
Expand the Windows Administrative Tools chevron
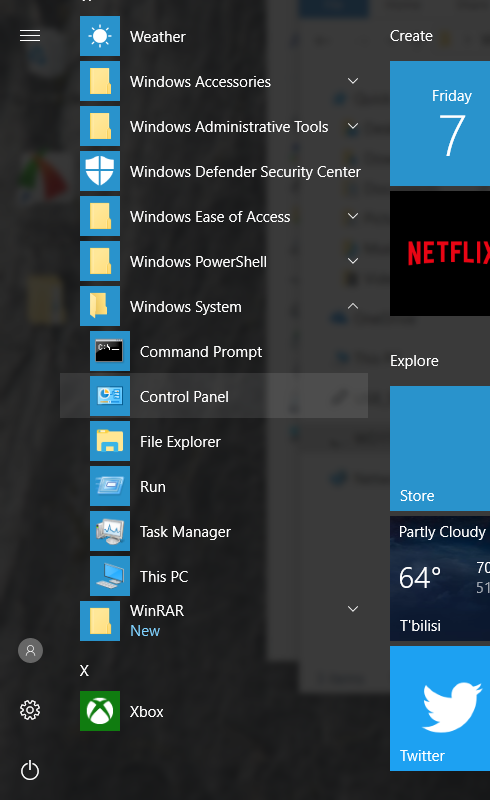click(x=353, y=126)
